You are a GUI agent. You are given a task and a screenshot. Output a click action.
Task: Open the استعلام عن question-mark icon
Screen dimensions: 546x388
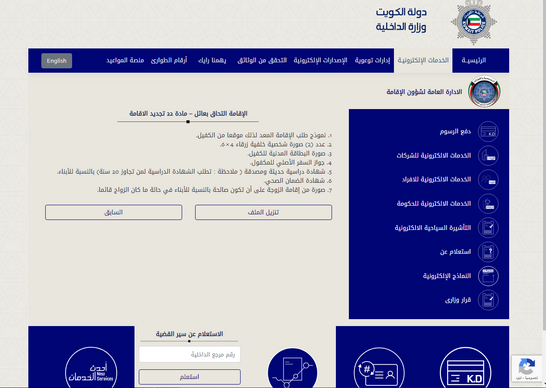click(488, 251)
